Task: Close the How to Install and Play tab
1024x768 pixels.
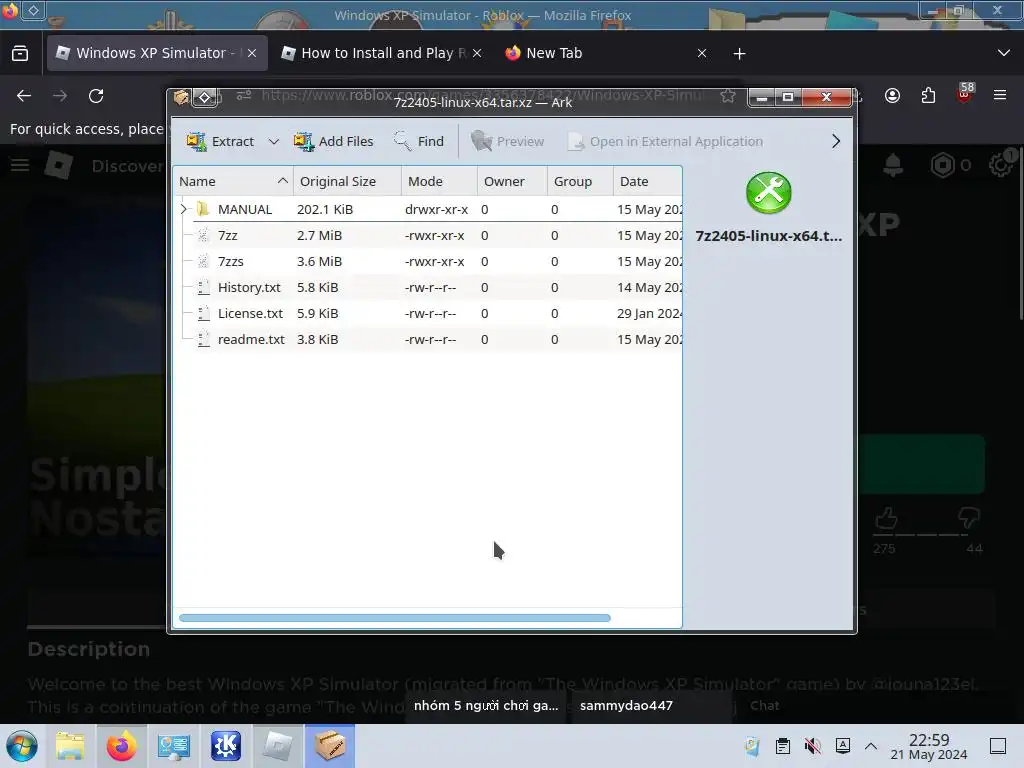Action: (x=477, y=53)
